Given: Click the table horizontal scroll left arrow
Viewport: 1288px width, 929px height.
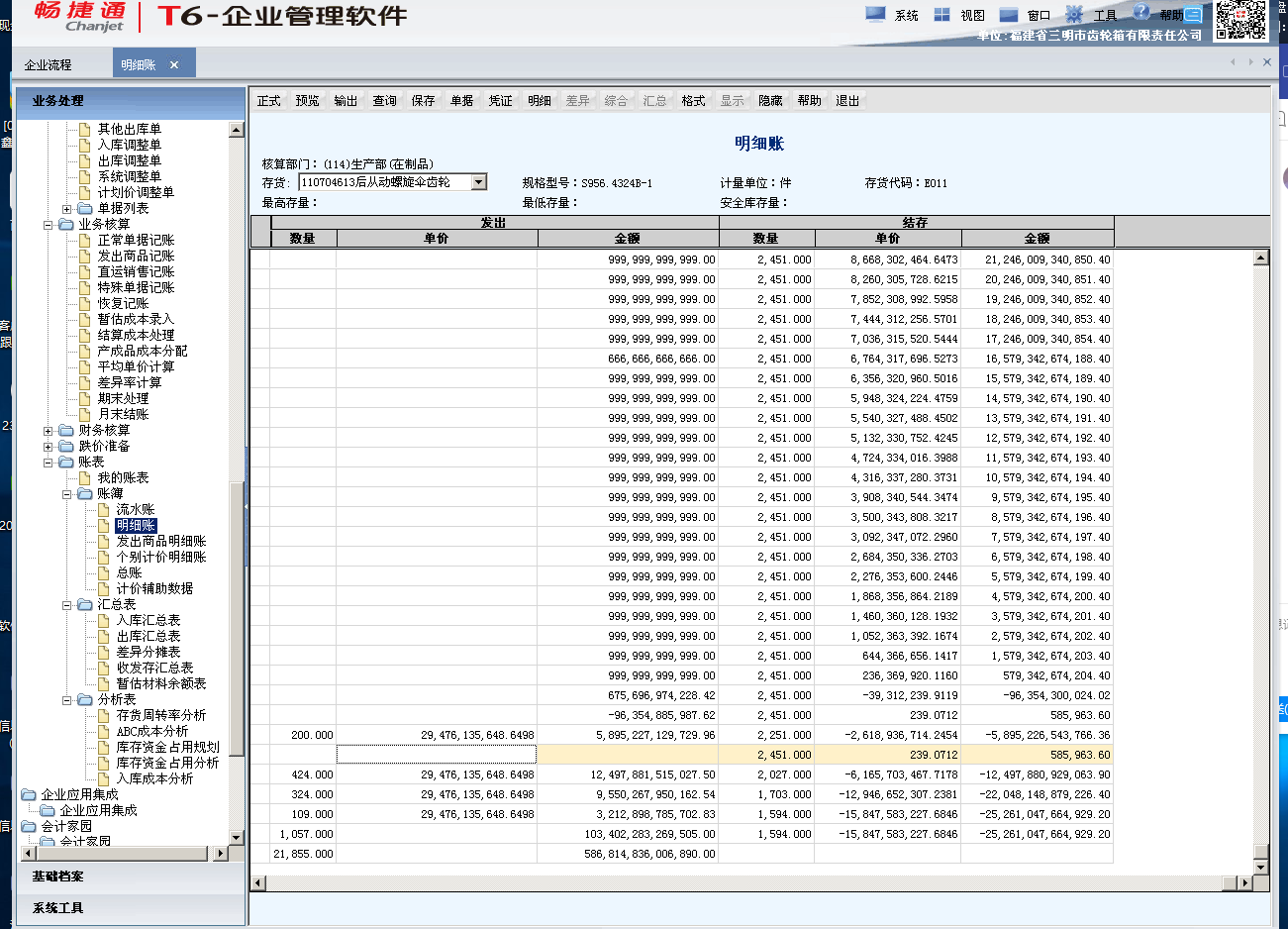Looking at the screenshot, I should click(258, 882).
